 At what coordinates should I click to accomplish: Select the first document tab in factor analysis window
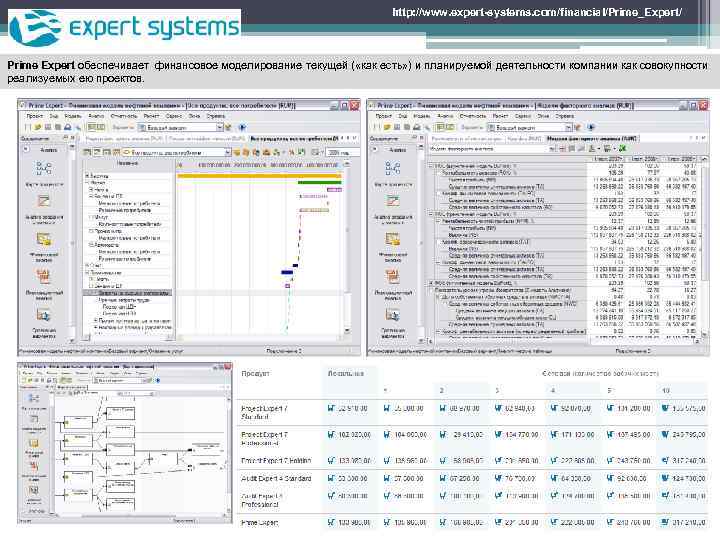[x=467, y=138]
